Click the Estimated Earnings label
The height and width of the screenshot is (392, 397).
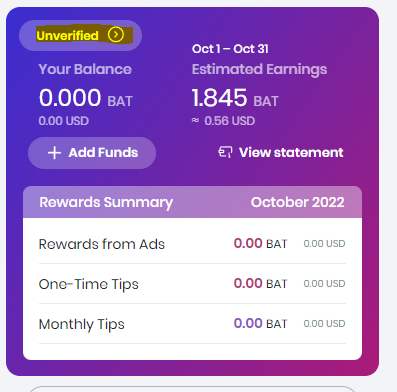[259, 70]
